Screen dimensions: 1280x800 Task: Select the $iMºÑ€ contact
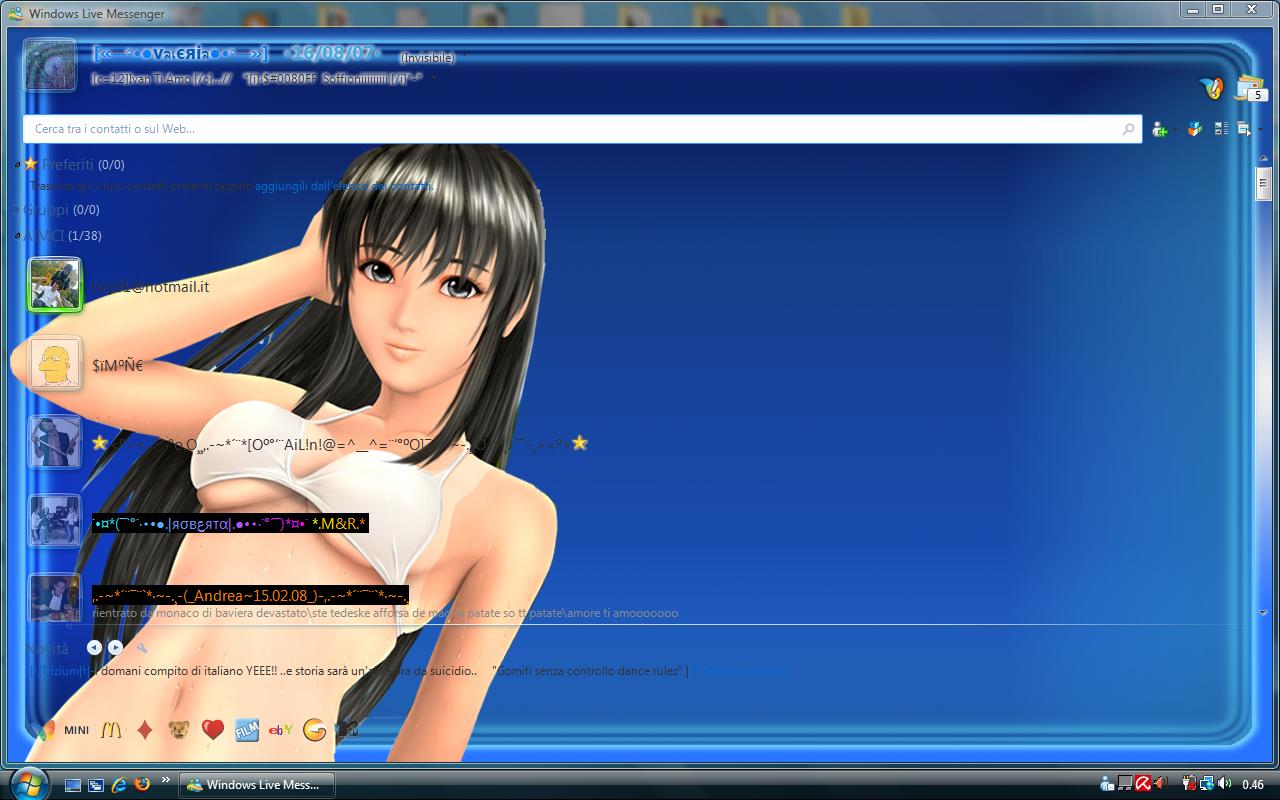click(x=117, y=366)
